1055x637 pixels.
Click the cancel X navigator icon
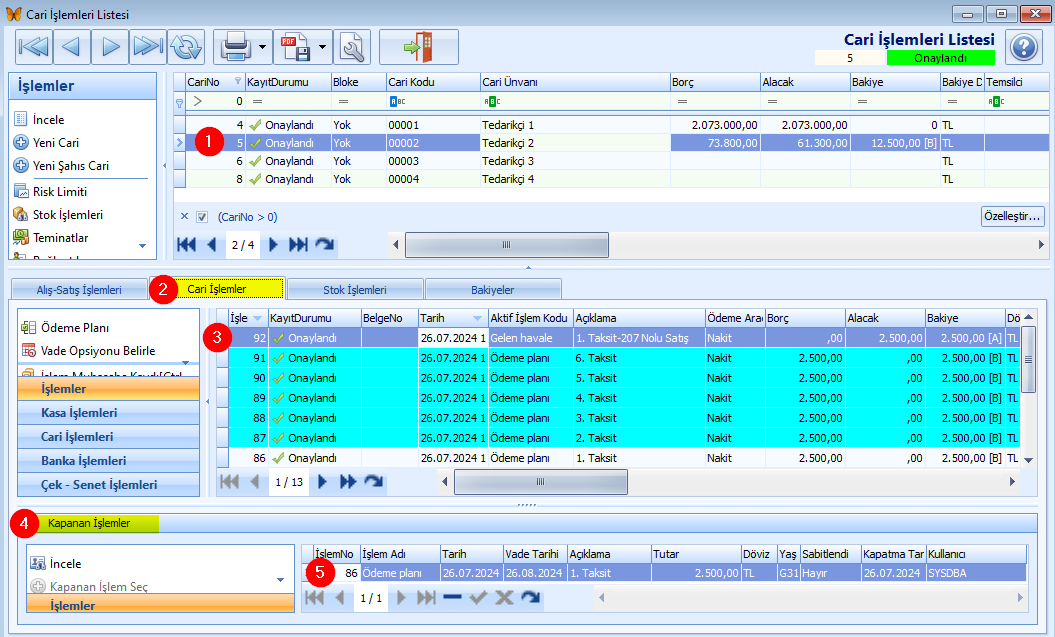(x=504, y=597)
